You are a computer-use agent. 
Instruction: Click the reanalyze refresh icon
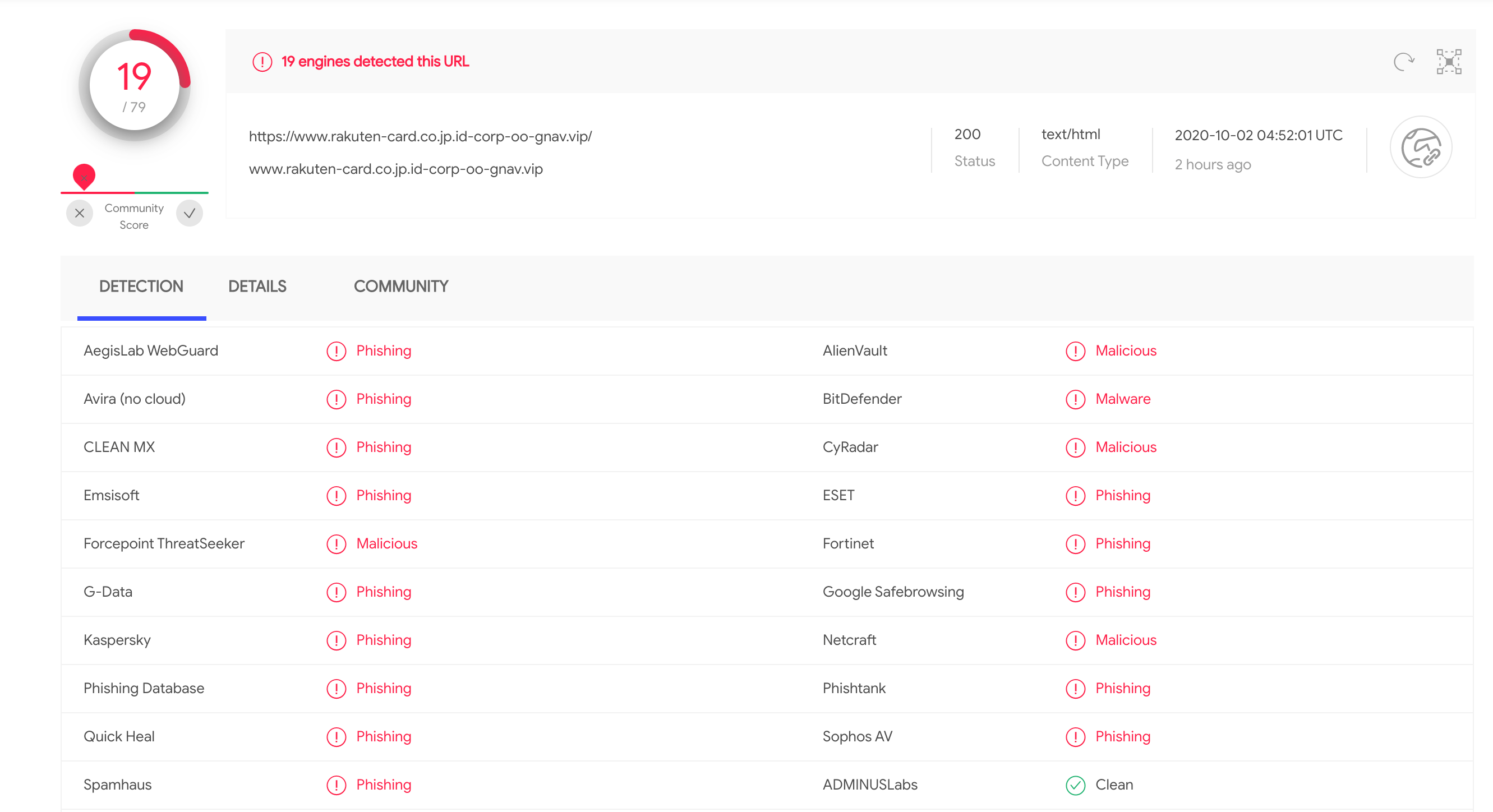point(1403,62)
